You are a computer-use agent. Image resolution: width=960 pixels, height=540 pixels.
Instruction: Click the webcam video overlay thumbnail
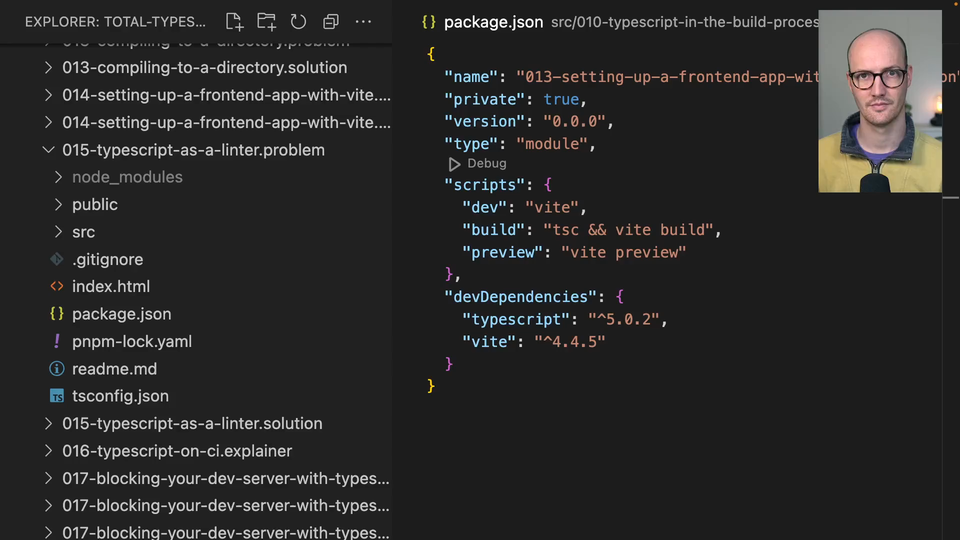point(879,101)
